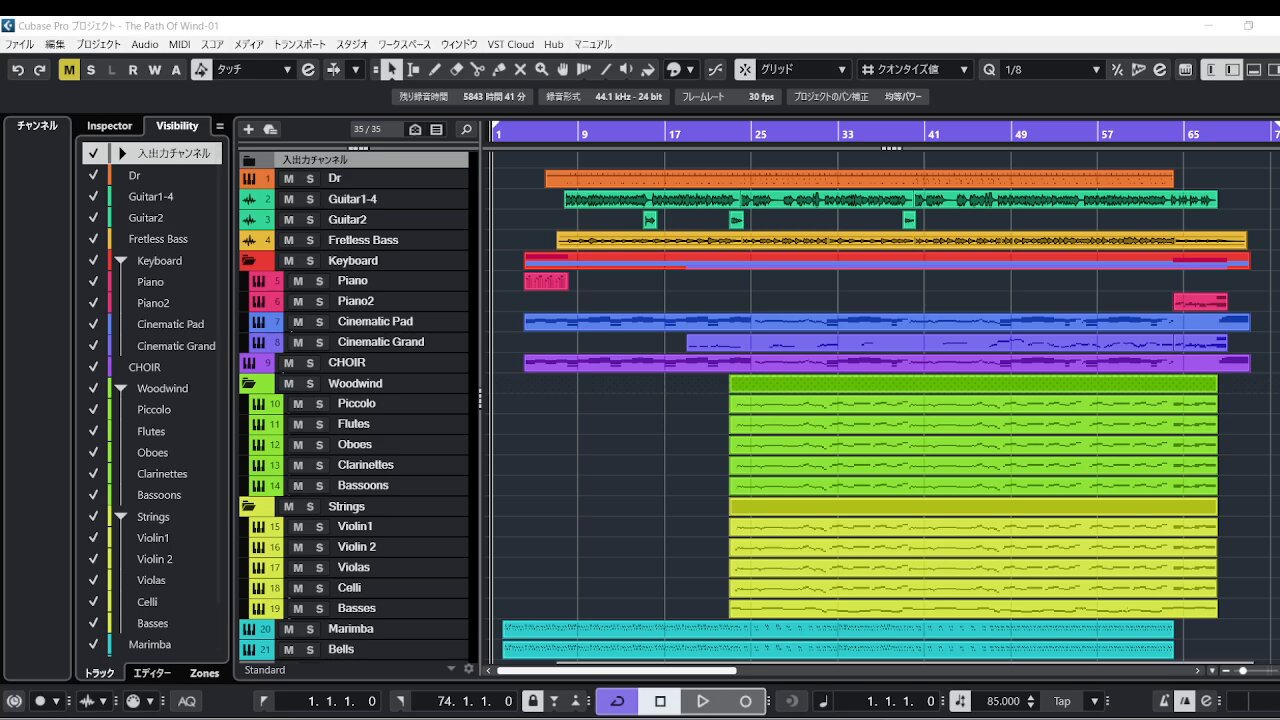Click the チャンネル tab button
This screenshot has height=720, width=1280.
coord(37,126)
